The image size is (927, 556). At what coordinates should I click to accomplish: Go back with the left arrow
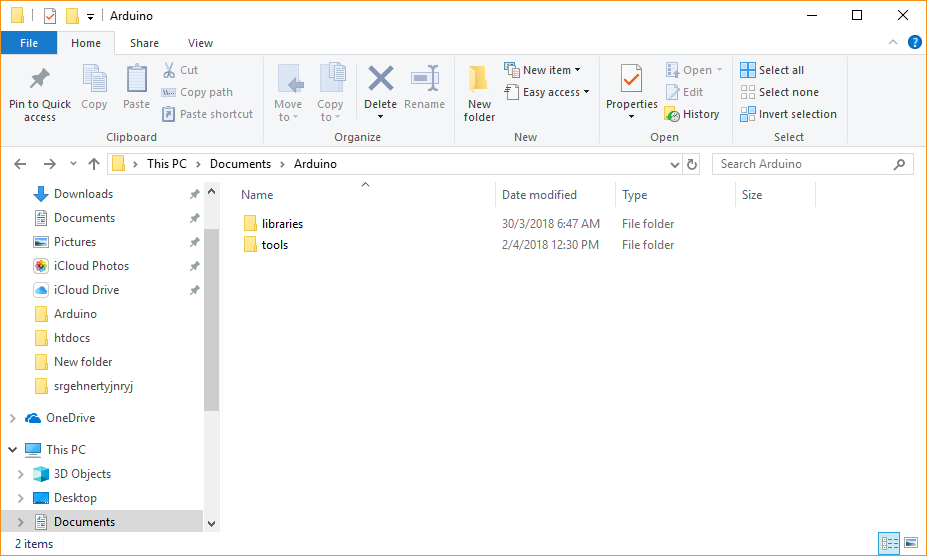click(20, 164)
